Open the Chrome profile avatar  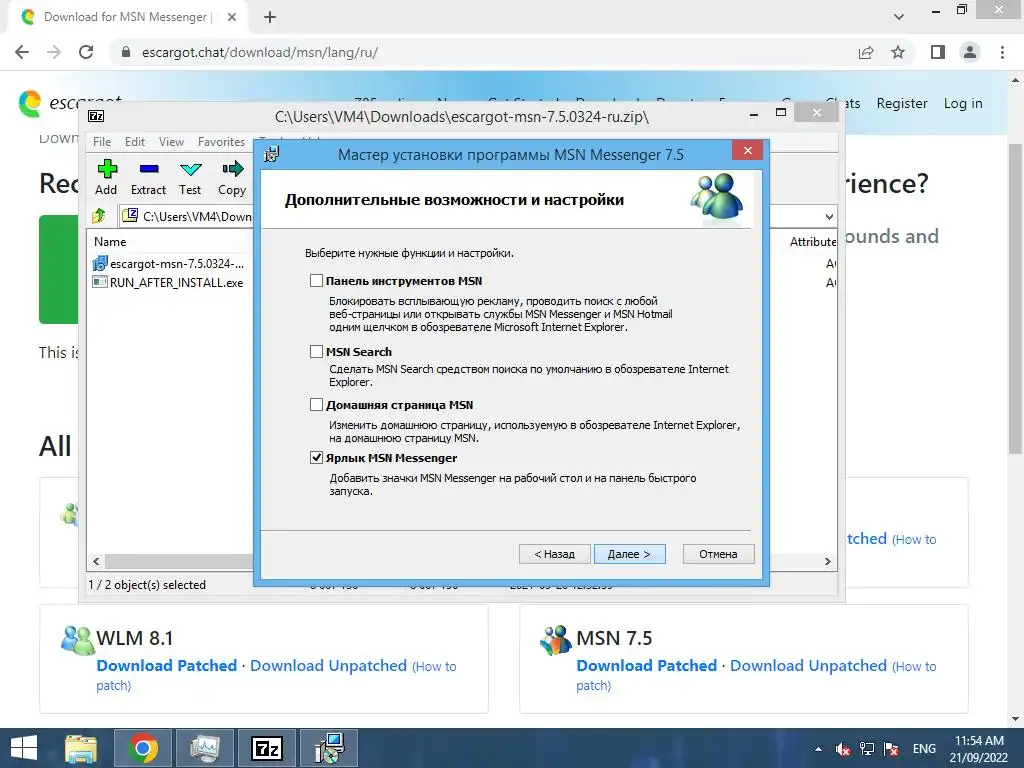tap(970, 52)
